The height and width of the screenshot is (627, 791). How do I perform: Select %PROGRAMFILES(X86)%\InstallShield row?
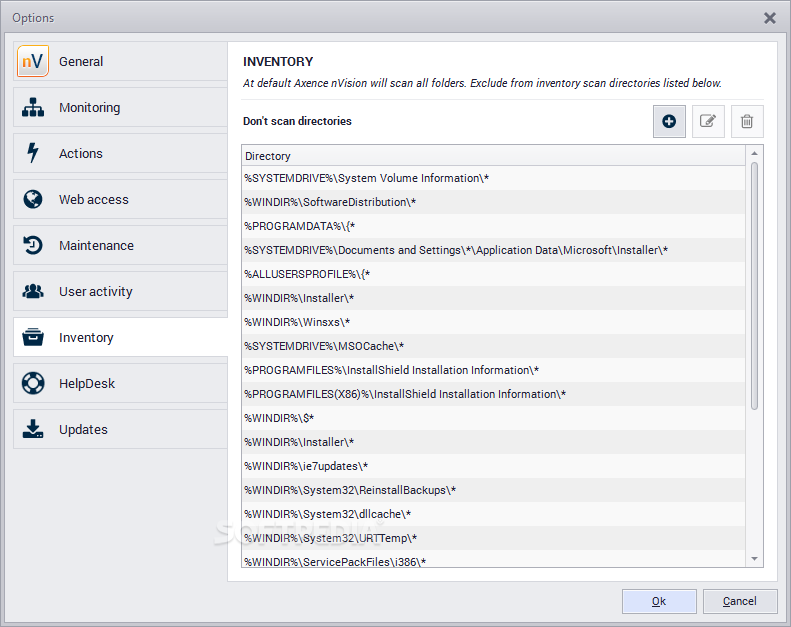pyautogui.click(x=493, y=394)
